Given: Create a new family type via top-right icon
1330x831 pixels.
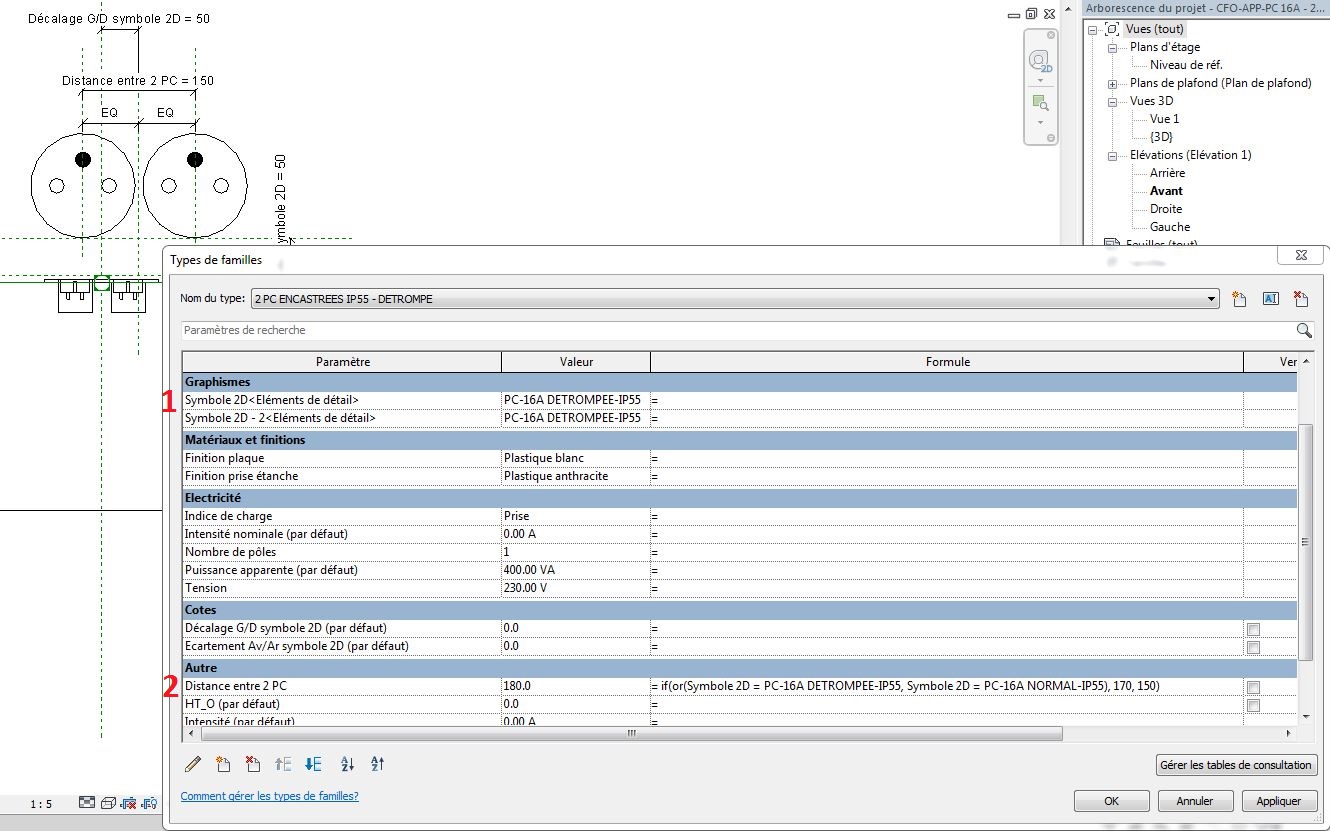Looking at the screenshot, I should (x=1239, y=299).
